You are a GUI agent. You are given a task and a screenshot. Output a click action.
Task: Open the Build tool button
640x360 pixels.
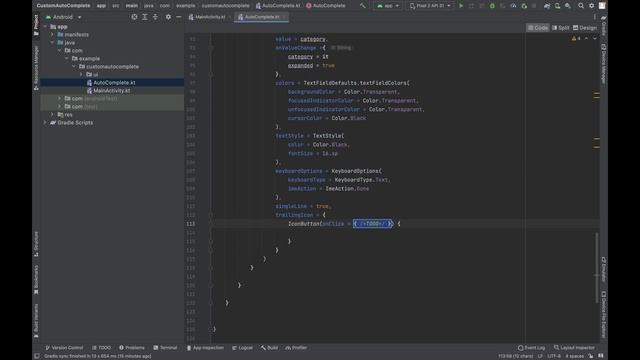coord(269,348)
